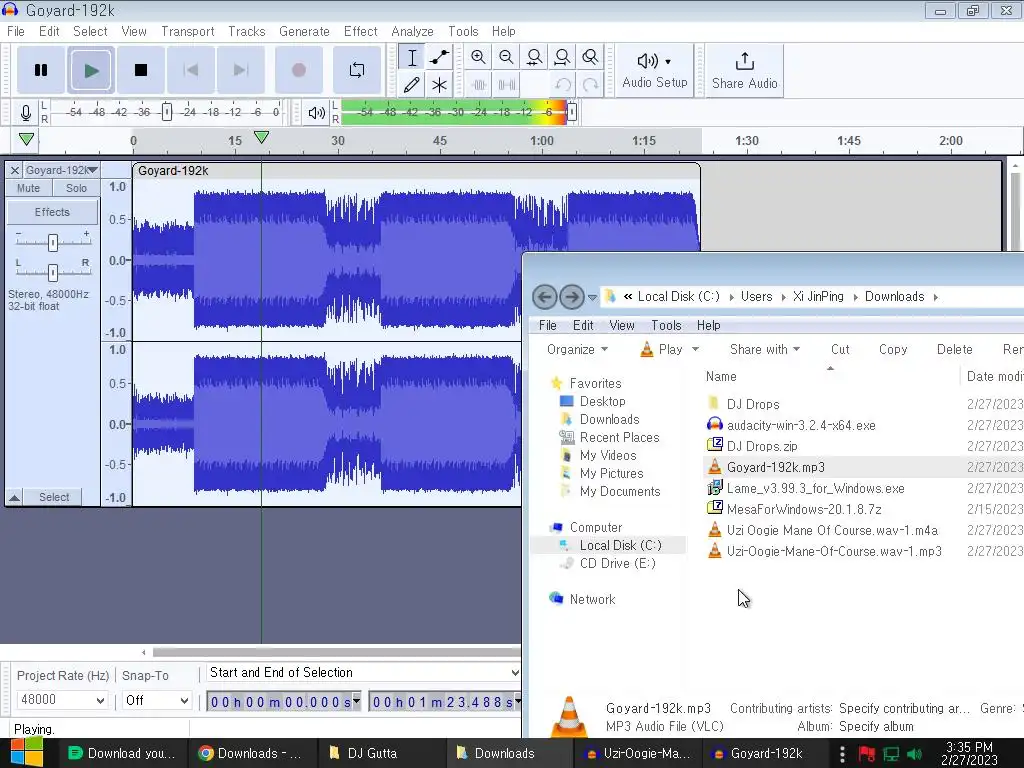
Task: Click the Redo arrow icon
Action: click(x=590, y=85)
